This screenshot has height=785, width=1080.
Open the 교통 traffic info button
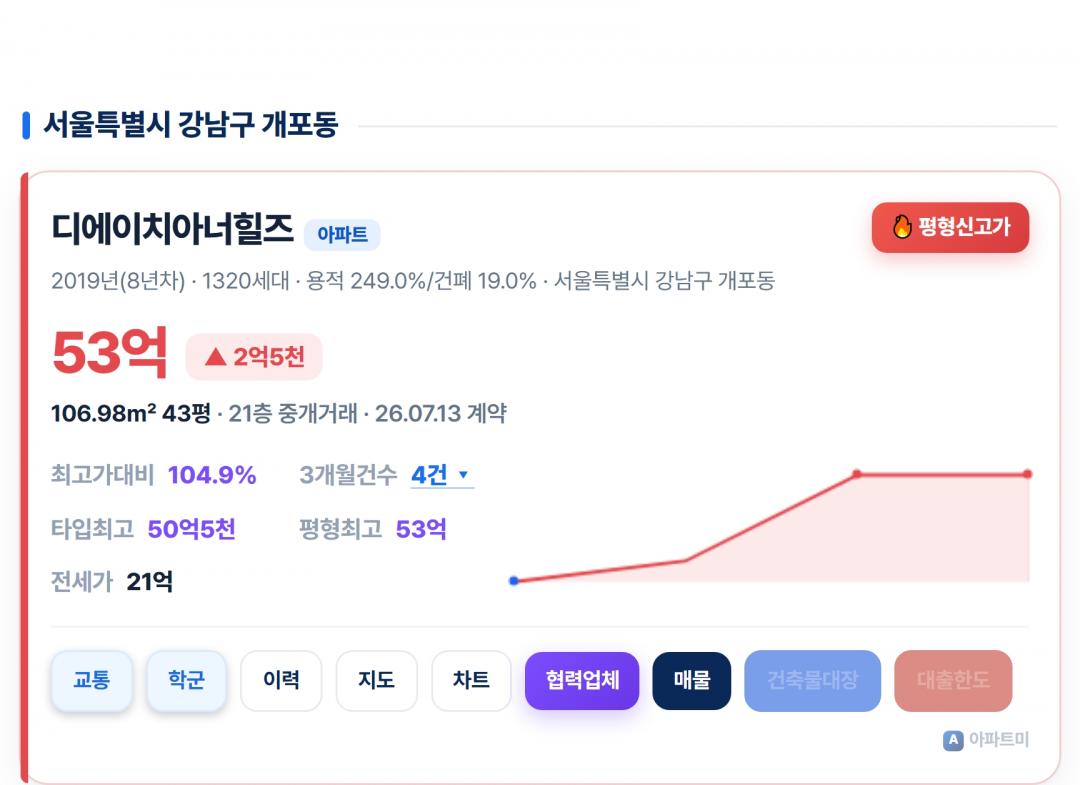point(92,680)
